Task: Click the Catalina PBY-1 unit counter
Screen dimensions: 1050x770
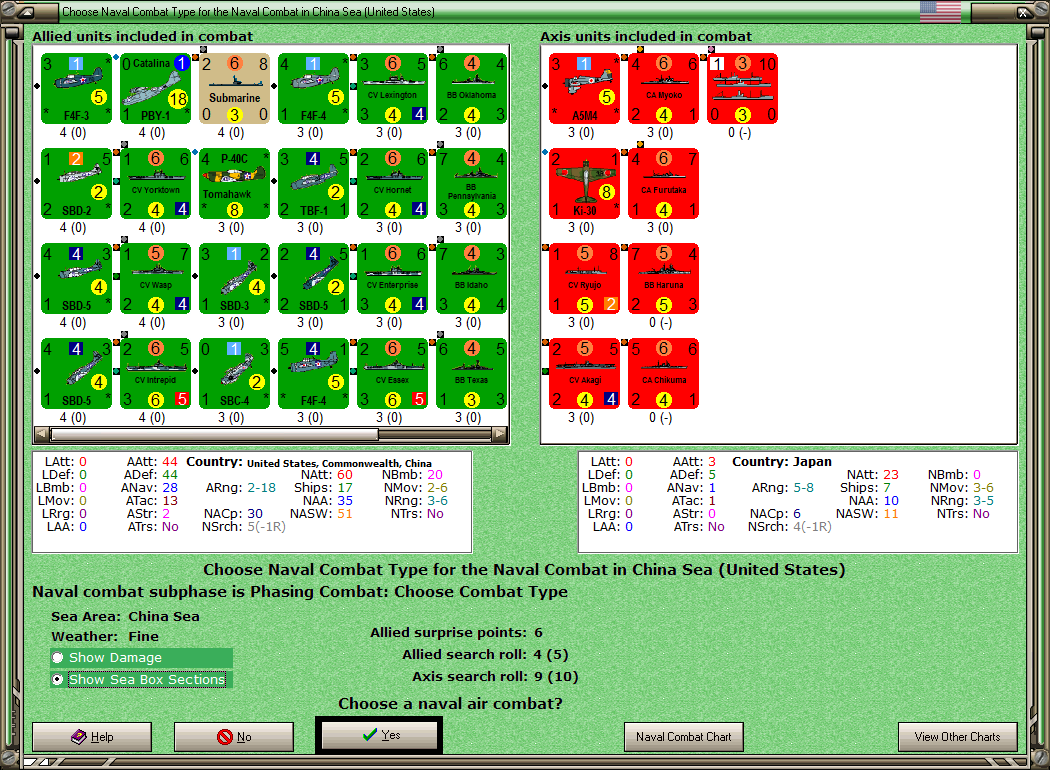Action: (155, 89)
